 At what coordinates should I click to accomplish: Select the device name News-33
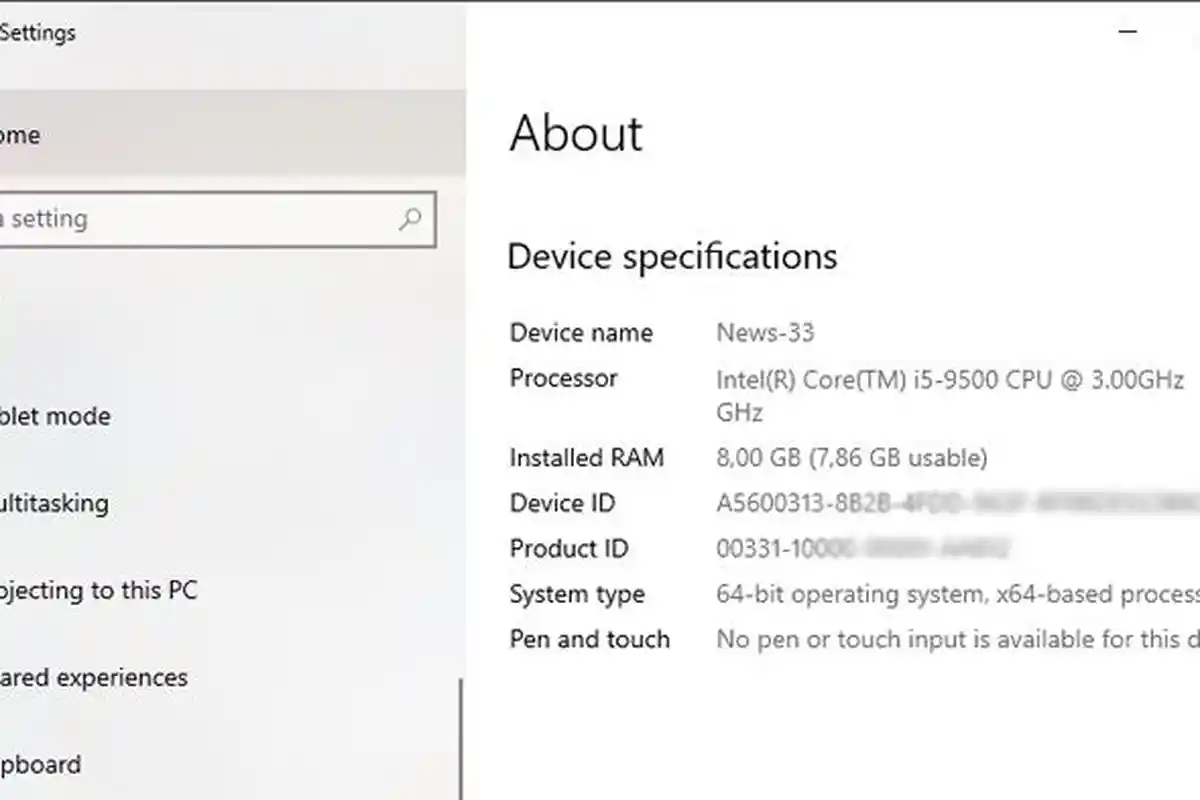pyautogui.click(x=765, y=332)
